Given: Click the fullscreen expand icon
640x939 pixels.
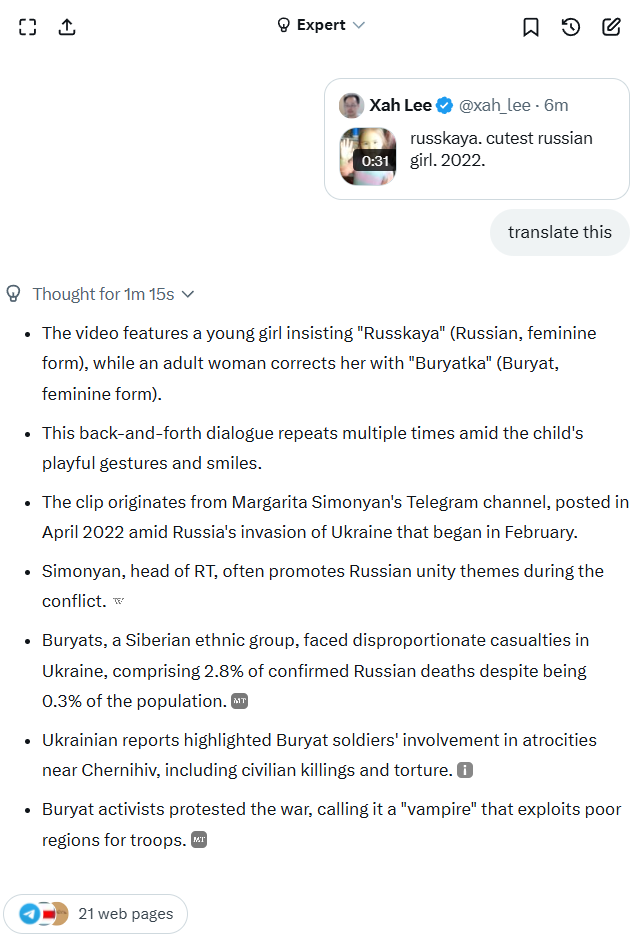Looking at the screenshot, I should coord(28,27).
